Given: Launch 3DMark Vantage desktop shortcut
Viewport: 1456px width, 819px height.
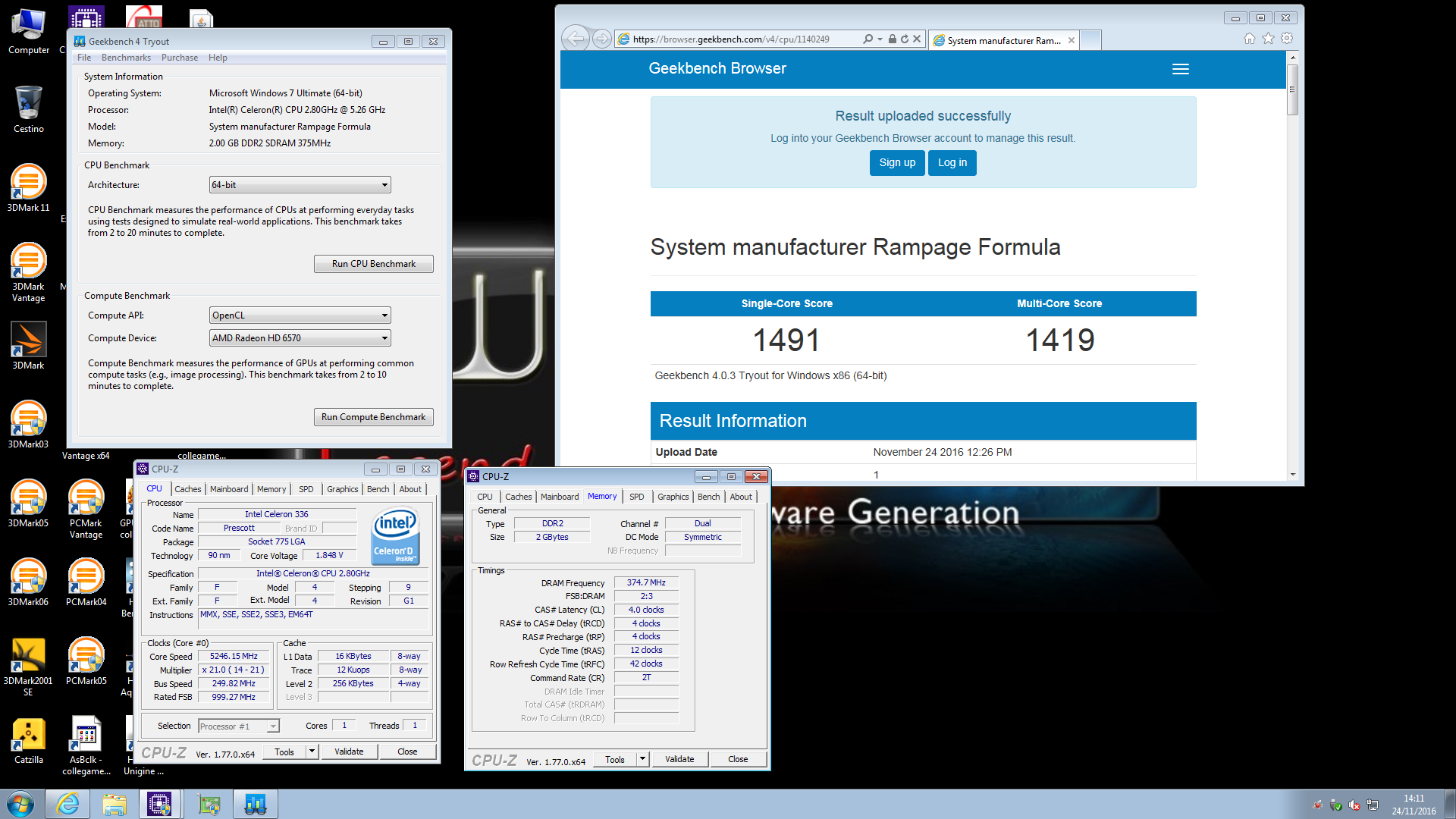Looking at the screenshot, I should click(28, 272).
